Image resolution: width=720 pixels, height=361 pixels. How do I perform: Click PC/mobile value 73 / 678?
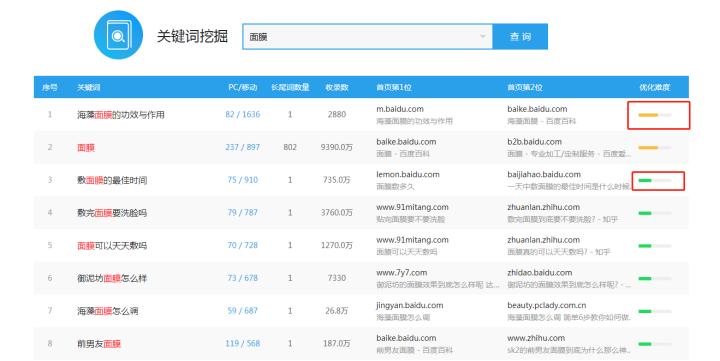coord(242,277)
